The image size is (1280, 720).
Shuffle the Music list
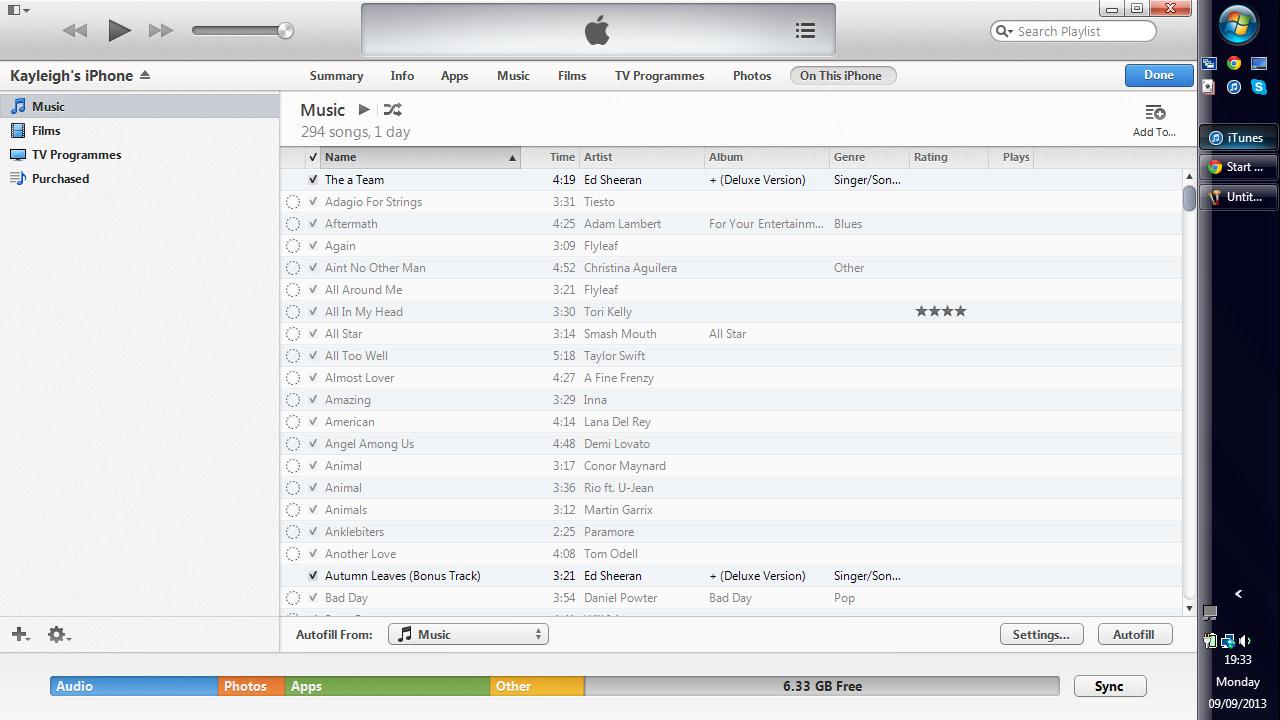point(393,109)
